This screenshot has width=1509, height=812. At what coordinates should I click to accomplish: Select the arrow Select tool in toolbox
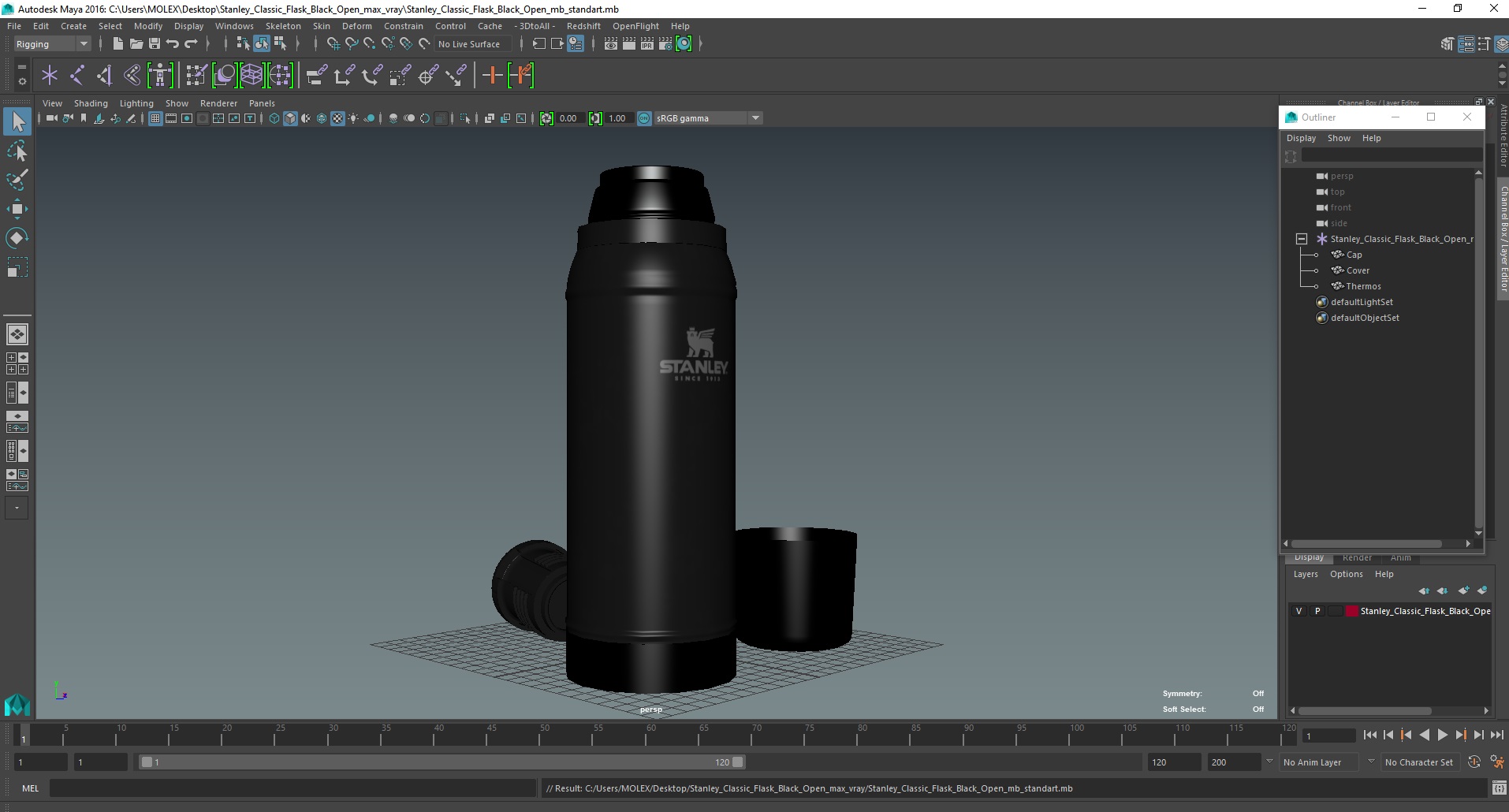[17, 121]
